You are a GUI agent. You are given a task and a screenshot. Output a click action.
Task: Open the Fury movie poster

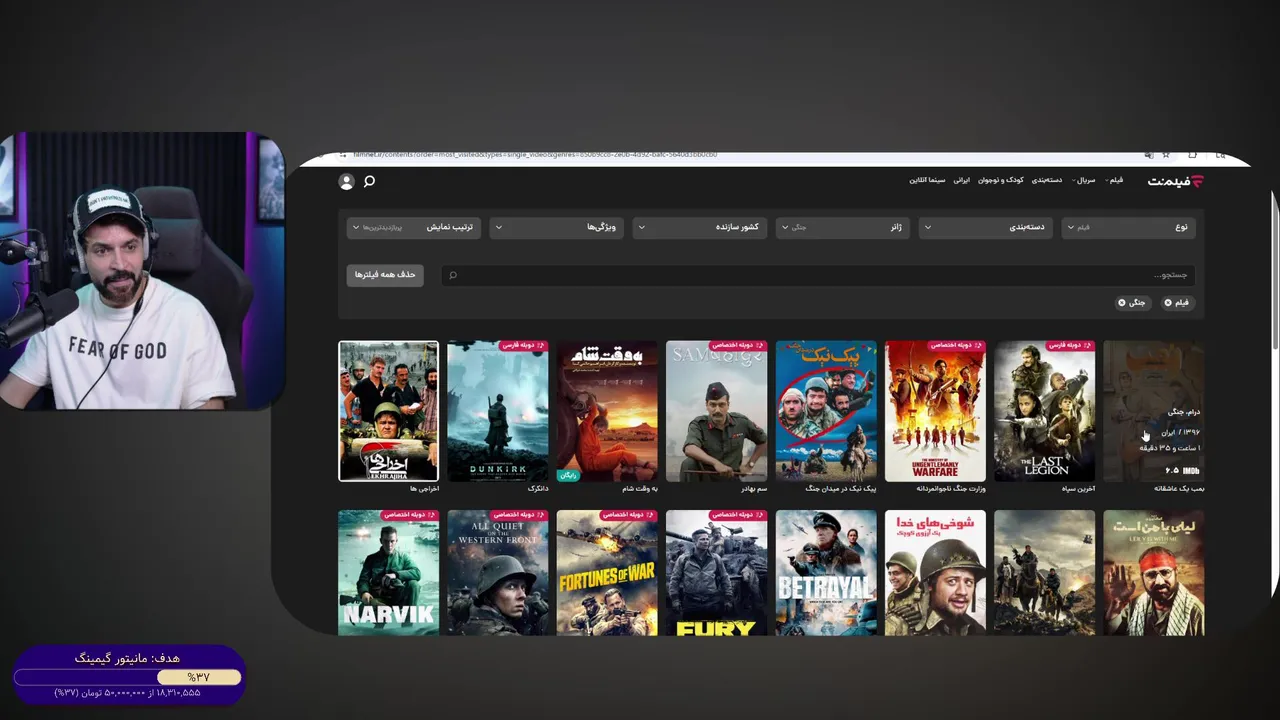pos(716,573)
